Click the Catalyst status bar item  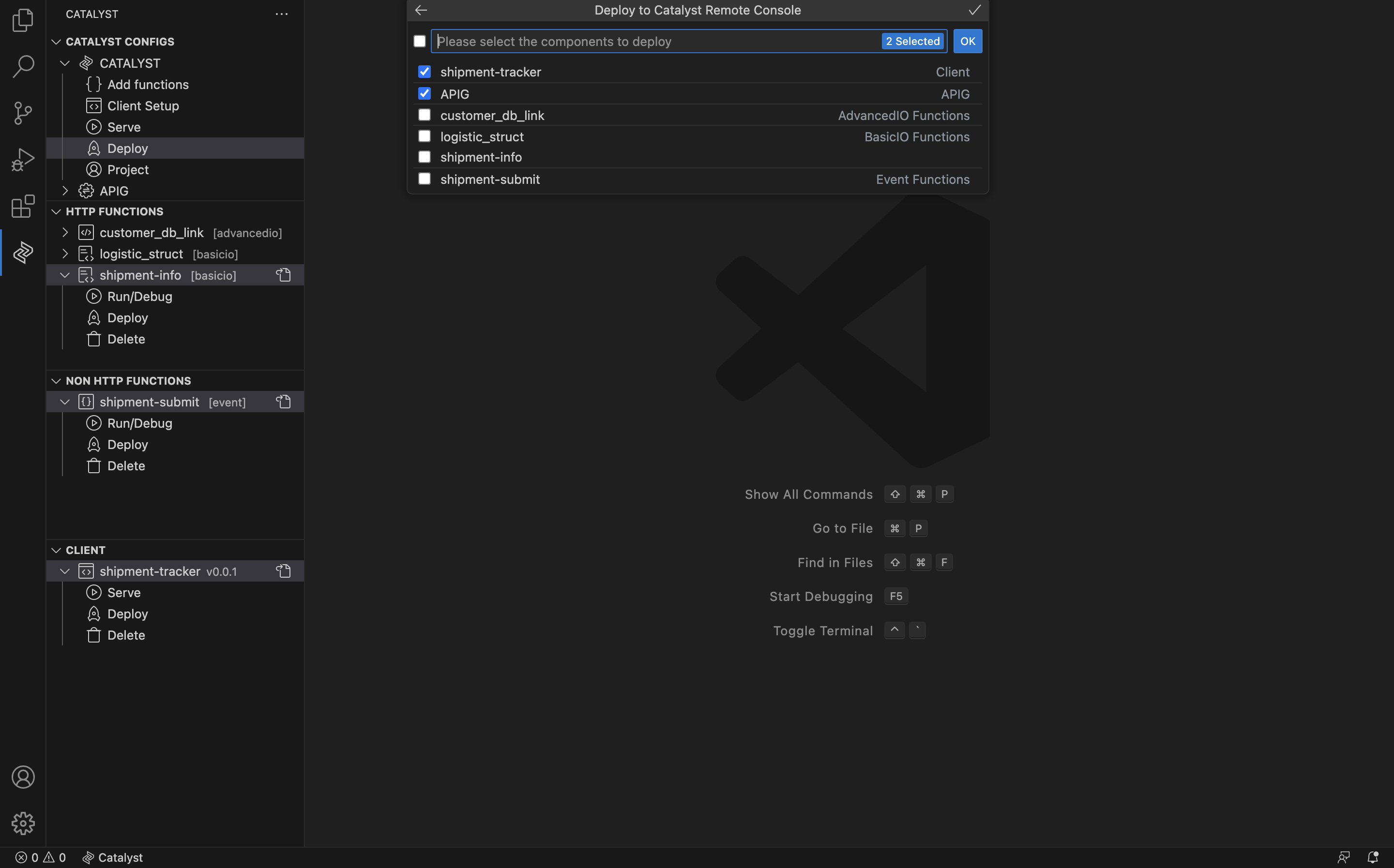(112, 857)
